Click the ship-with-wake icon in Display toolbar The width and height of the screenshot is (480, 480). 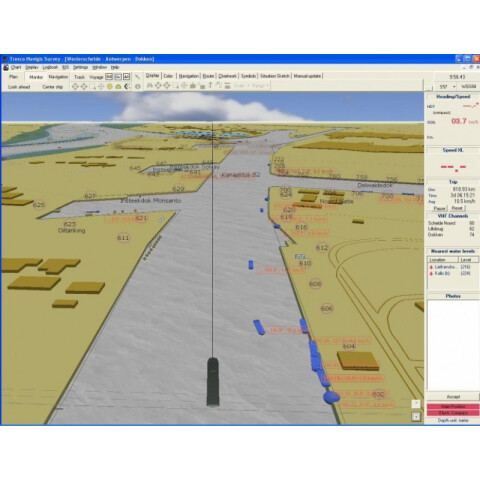click(201, 86)
